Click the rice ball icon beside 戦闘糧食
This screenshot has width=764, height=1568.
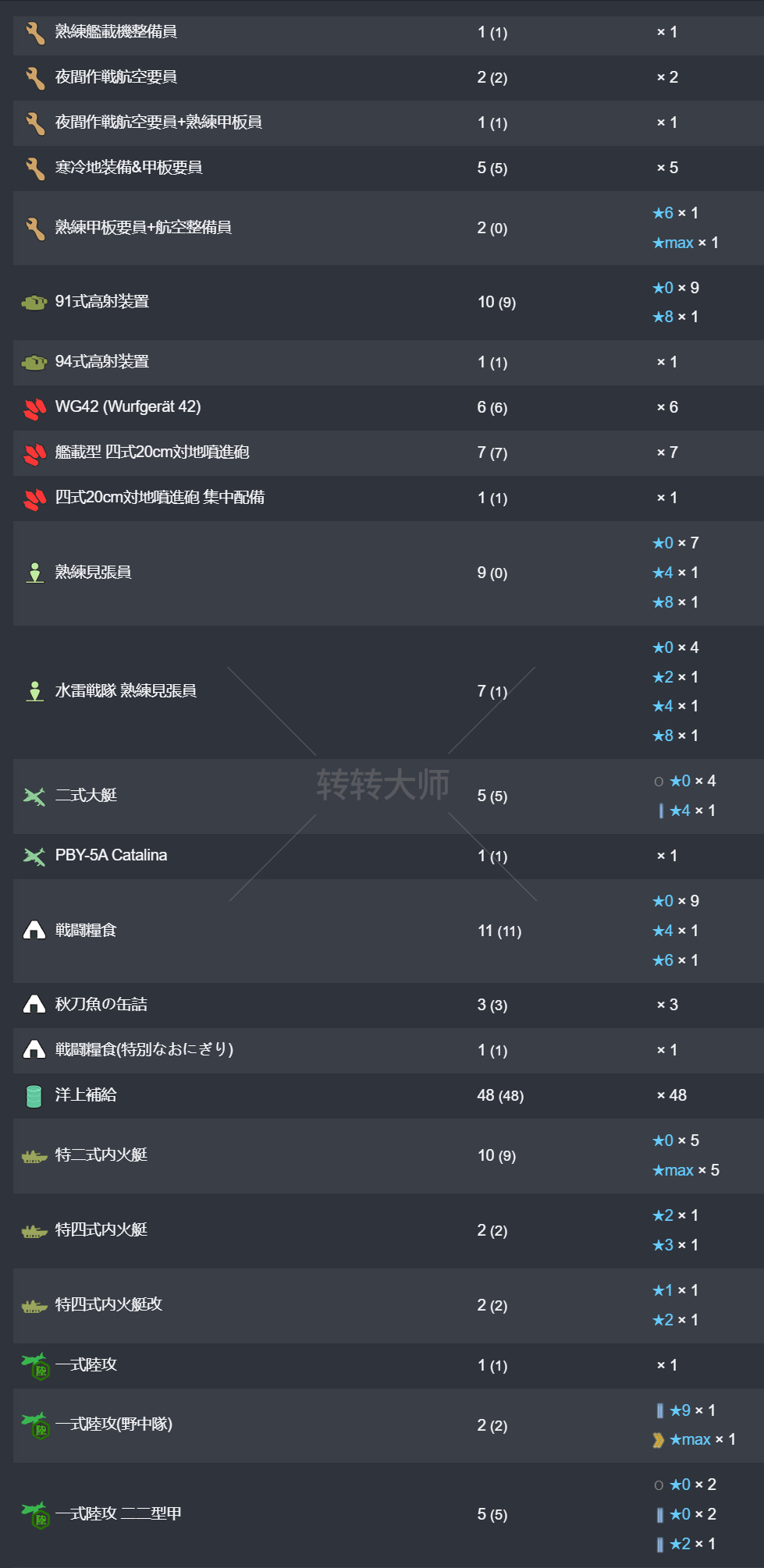(x=34, y=930)
